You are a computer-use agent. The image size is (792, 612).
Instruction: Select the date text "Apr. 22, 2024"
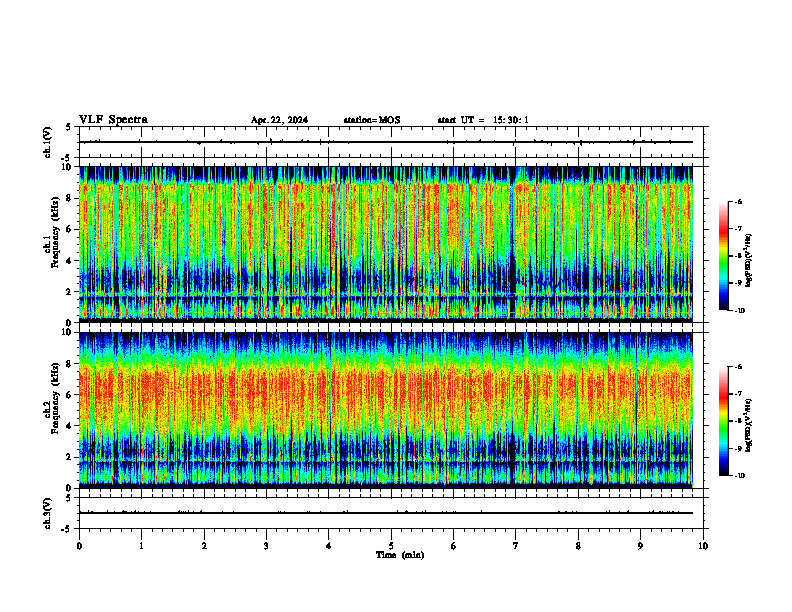[279, 120]
